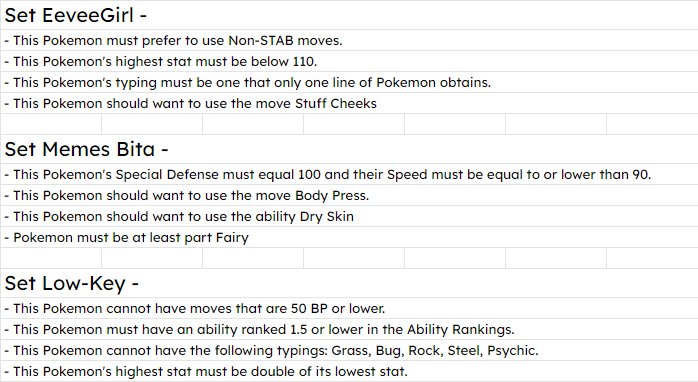Image resolution: width=698 pixels, height=382 pixels.
Task: Select the Special Defense equals 100 rule
Action: (x=349, y=174)
